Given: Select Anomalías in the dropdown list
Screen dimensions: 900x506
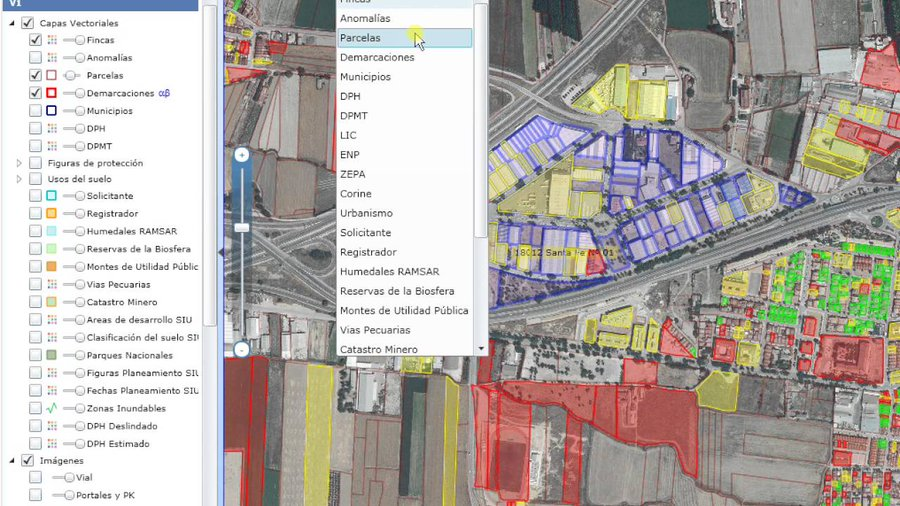Looking at the screenshot, I should (x=405, y=18).
